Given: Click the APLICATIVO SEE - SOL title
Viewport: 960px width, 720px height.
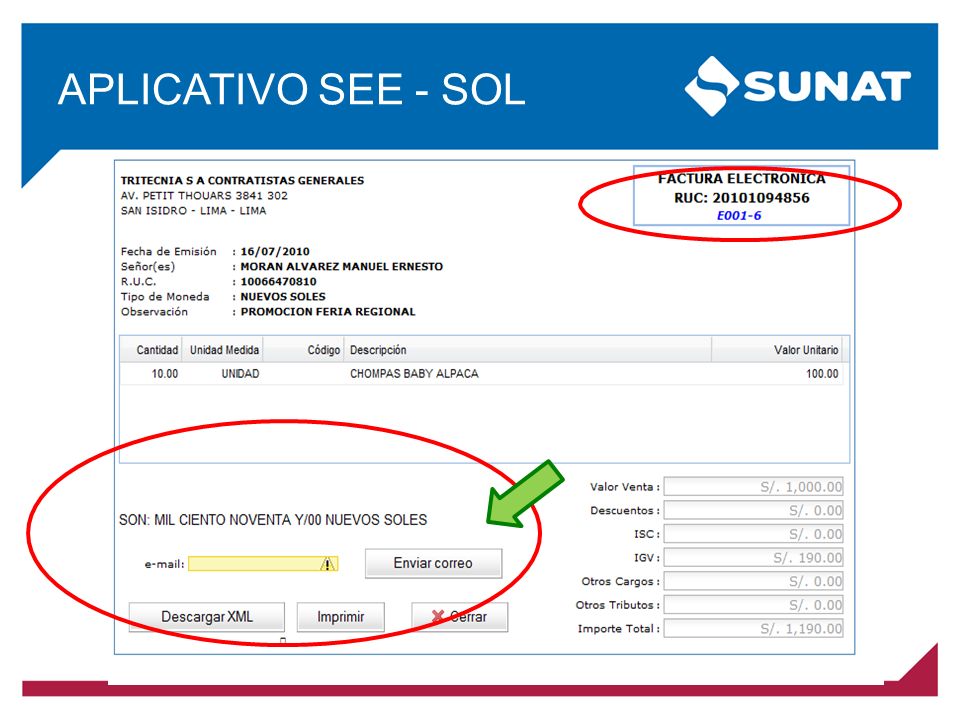Looking at the screenshot, I should 292,89.
